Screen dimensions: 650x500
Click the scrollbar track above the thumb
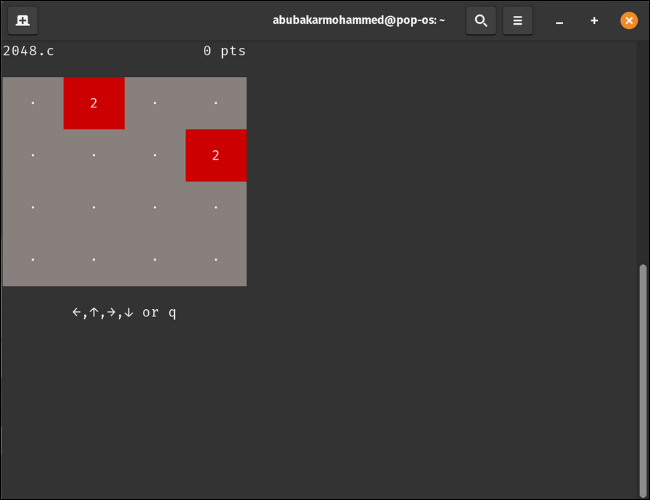pyautogui.click(x=643, y=150)
